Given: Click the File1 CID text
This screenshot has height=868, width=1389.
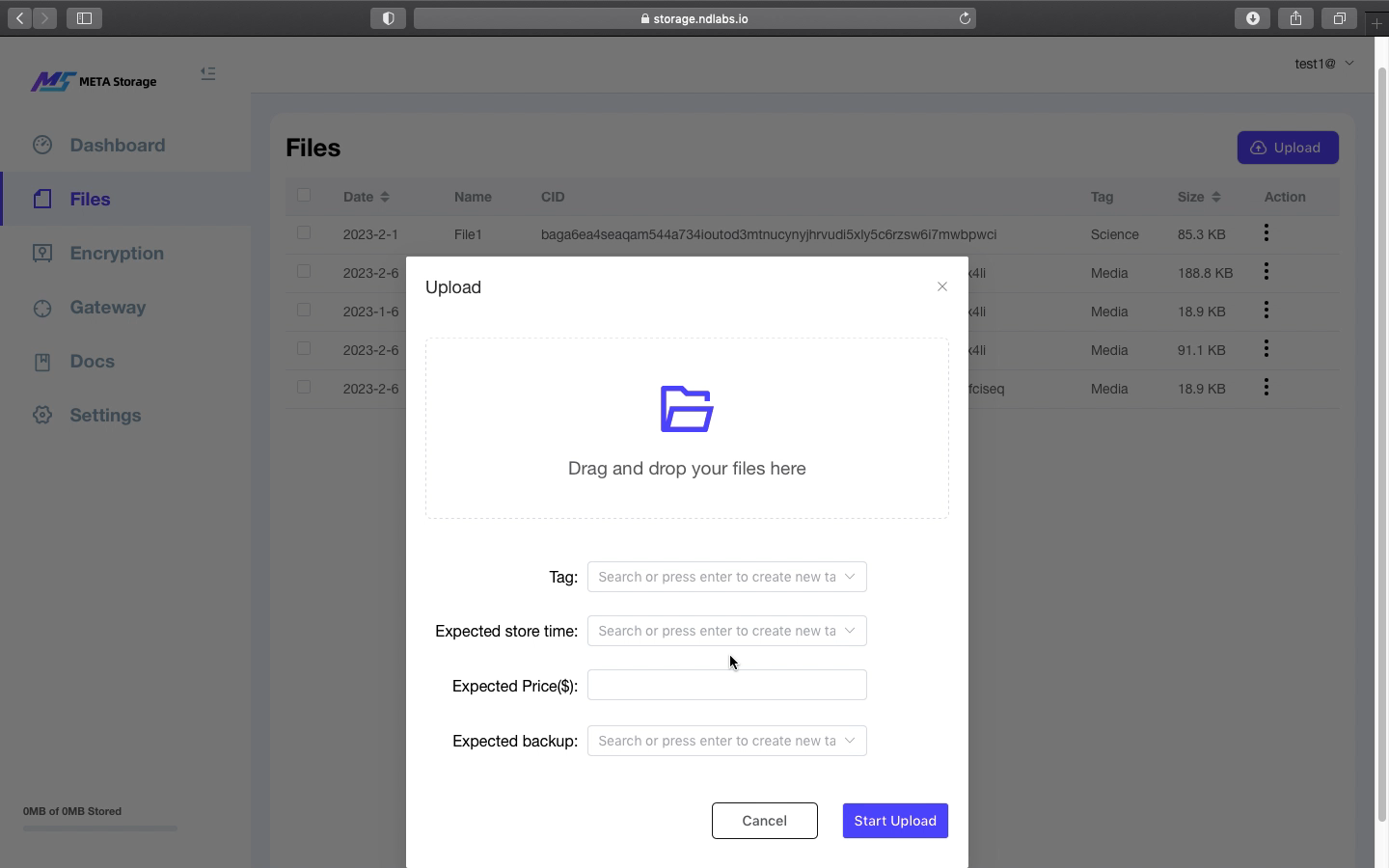Looking at the screenshot, I should pos(769,234).
